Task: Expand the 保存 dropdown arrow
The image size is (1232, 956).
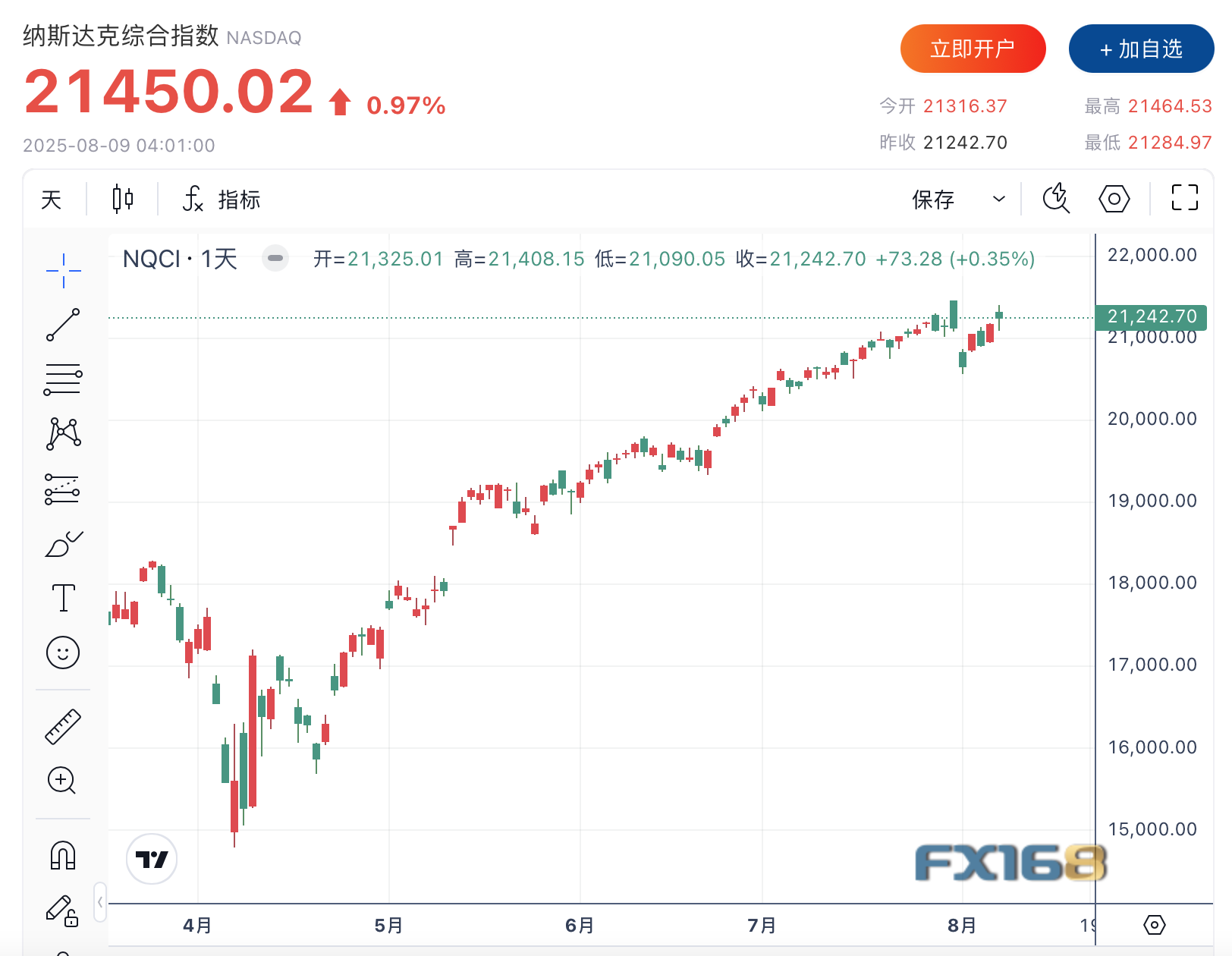Action: (x=999, y=200)
